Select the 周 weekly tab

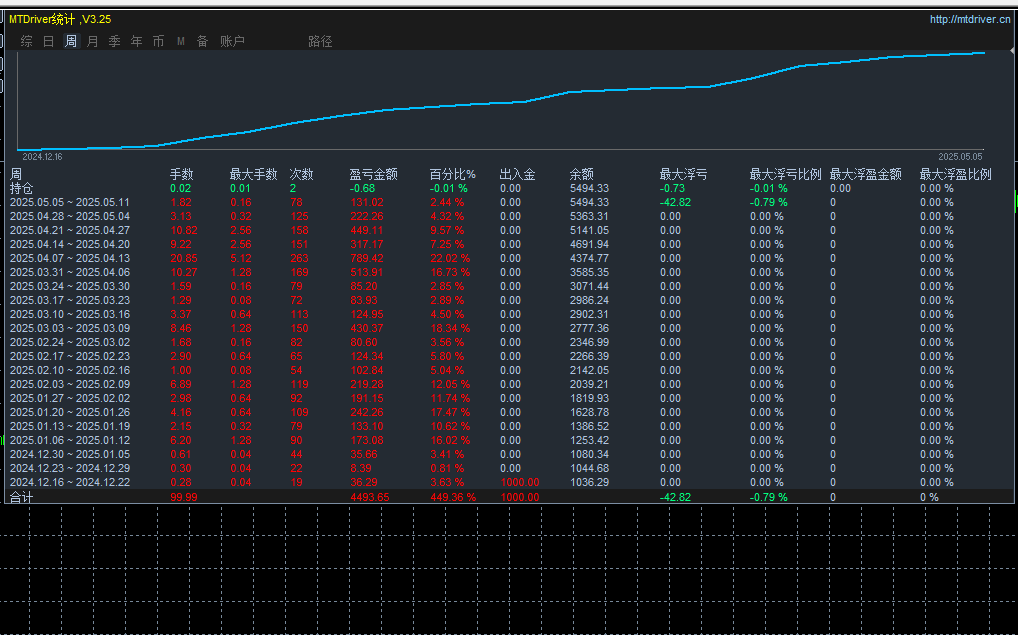pos(71,41)
